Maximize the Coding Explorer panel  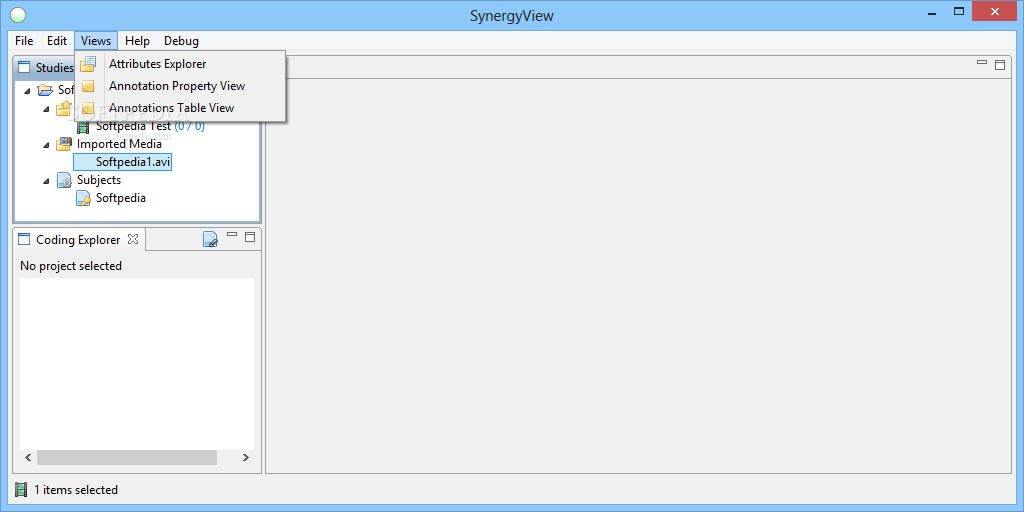(x=249, y=236)
